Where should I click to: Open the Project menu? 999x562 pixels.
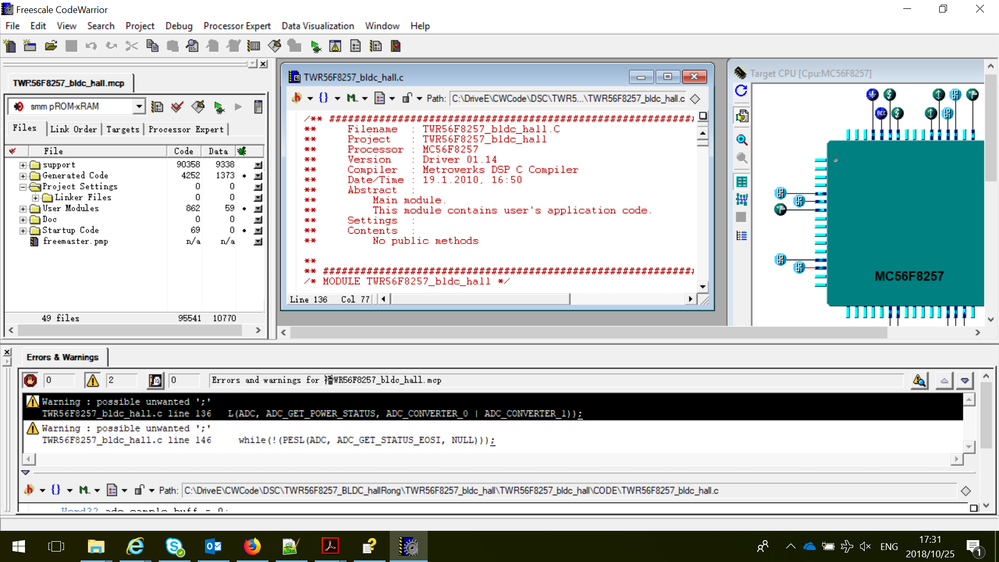pos(140,26)
